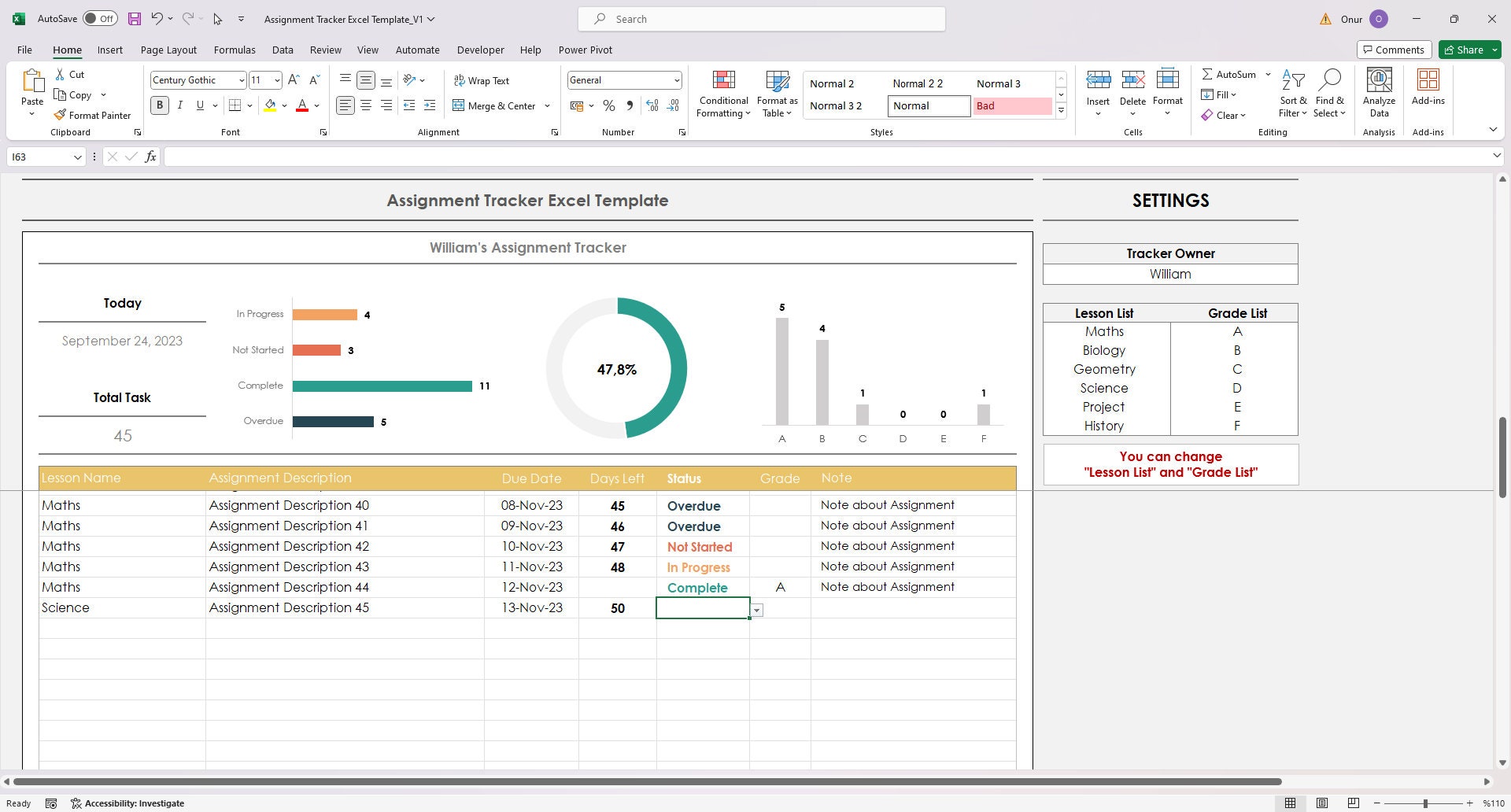Open the Font Color swatch menu

(x=317, y=105)
